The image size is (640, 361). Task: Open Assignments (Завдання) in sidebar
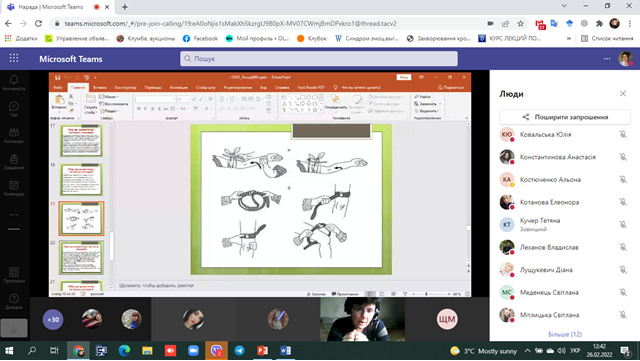pyautogui.click(x=14, y=162)
